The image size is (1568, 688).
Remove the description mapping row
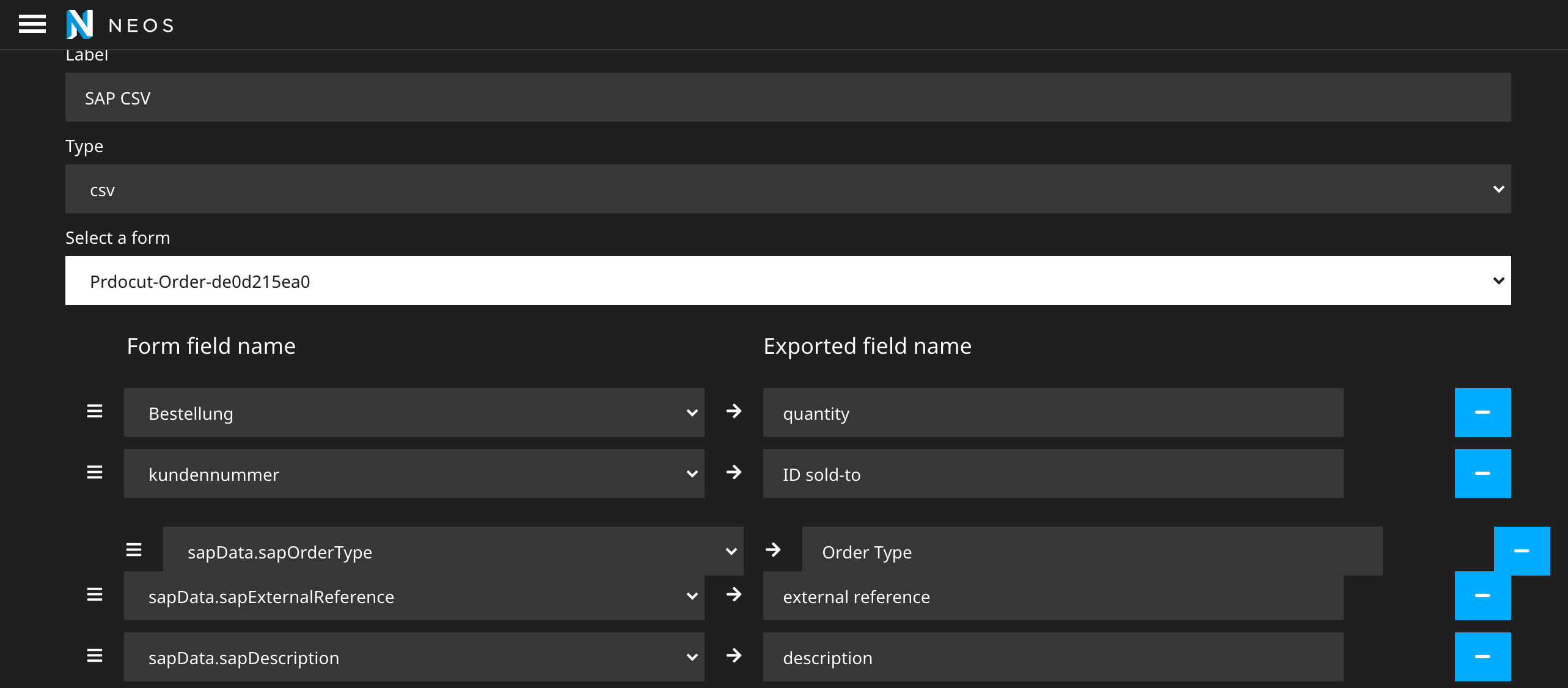(1482, 657)
